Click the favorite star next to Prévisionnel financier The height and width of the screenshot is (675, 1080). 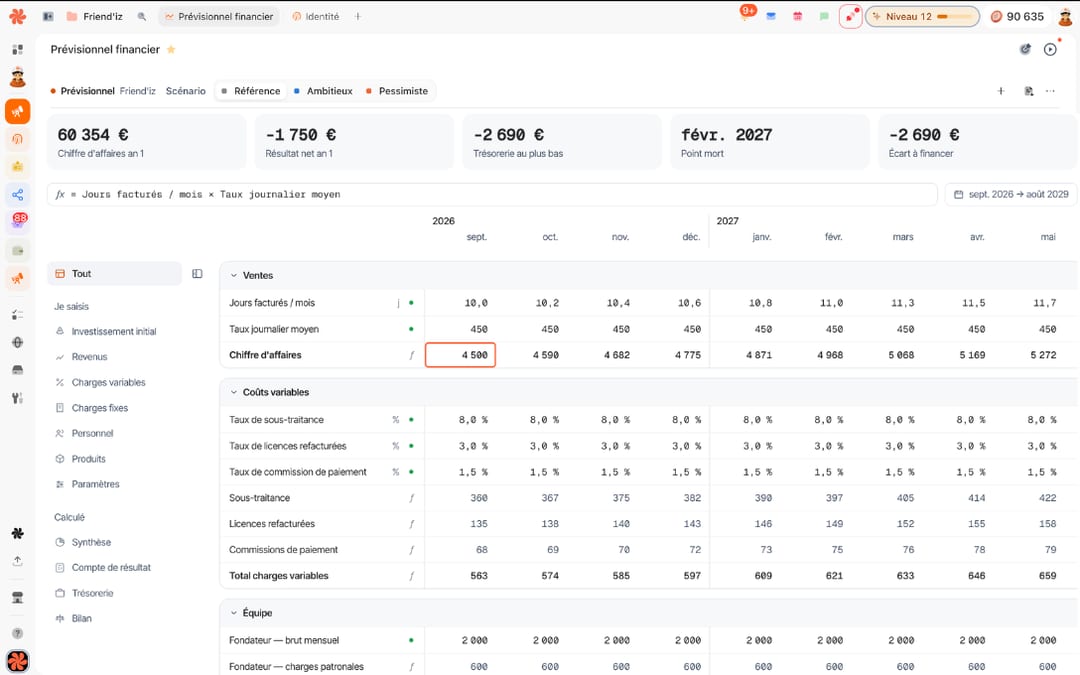coord(171,50)
